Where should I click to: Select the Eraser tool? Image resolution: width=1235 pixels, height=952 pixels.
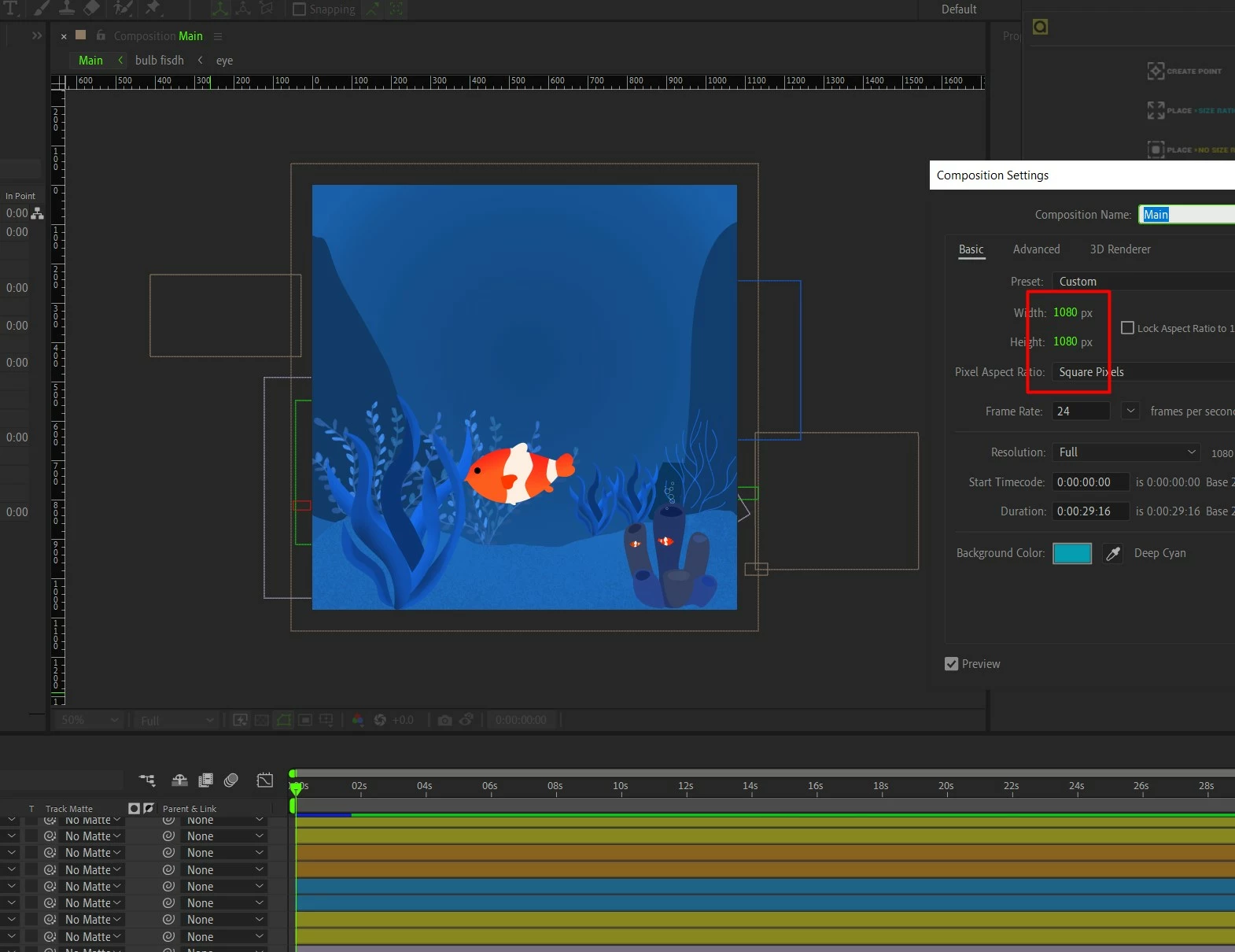pos(91,8)
